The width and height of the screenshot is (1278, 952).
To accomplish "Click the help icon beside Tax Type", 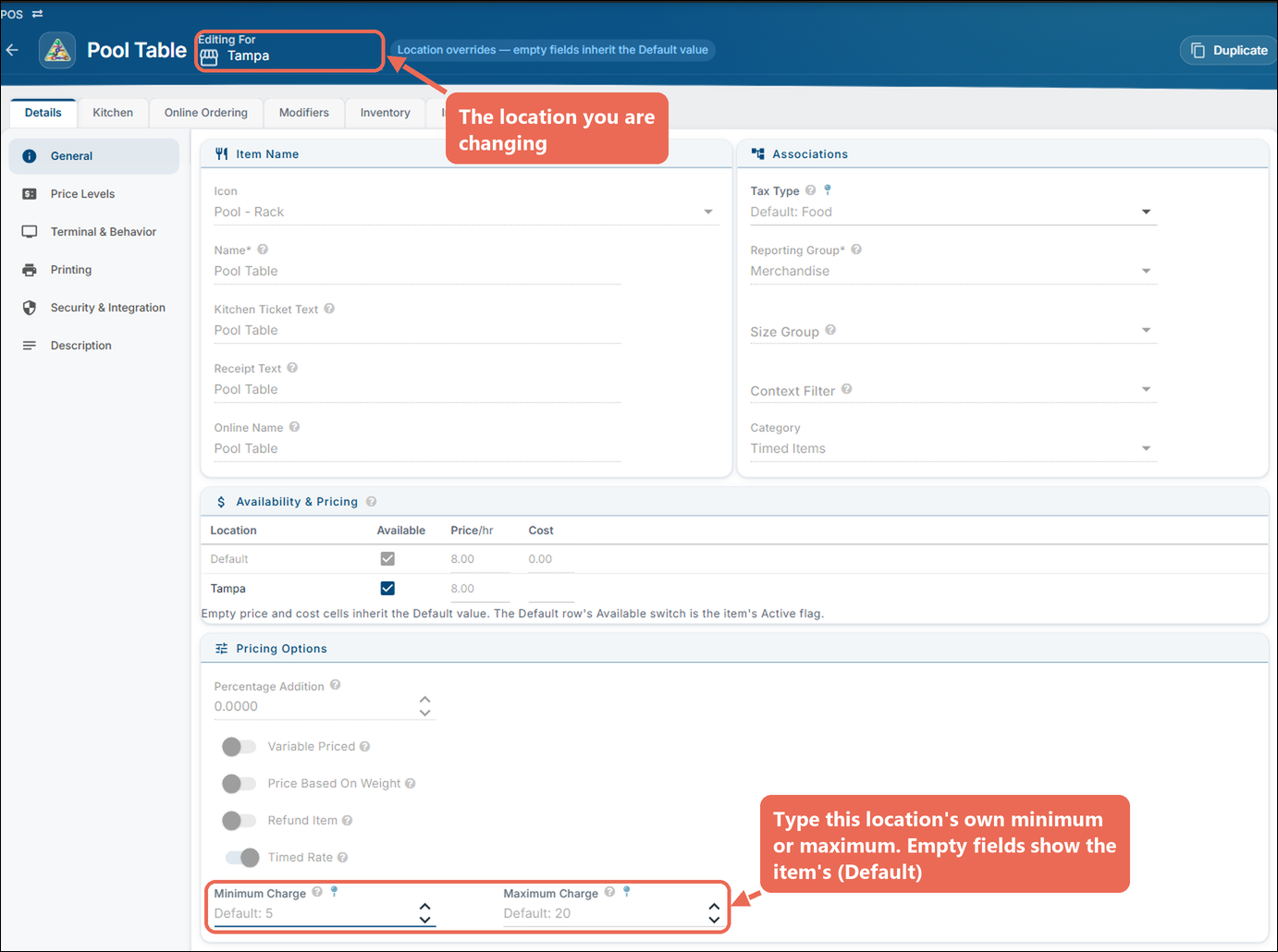I will (810, 190).
